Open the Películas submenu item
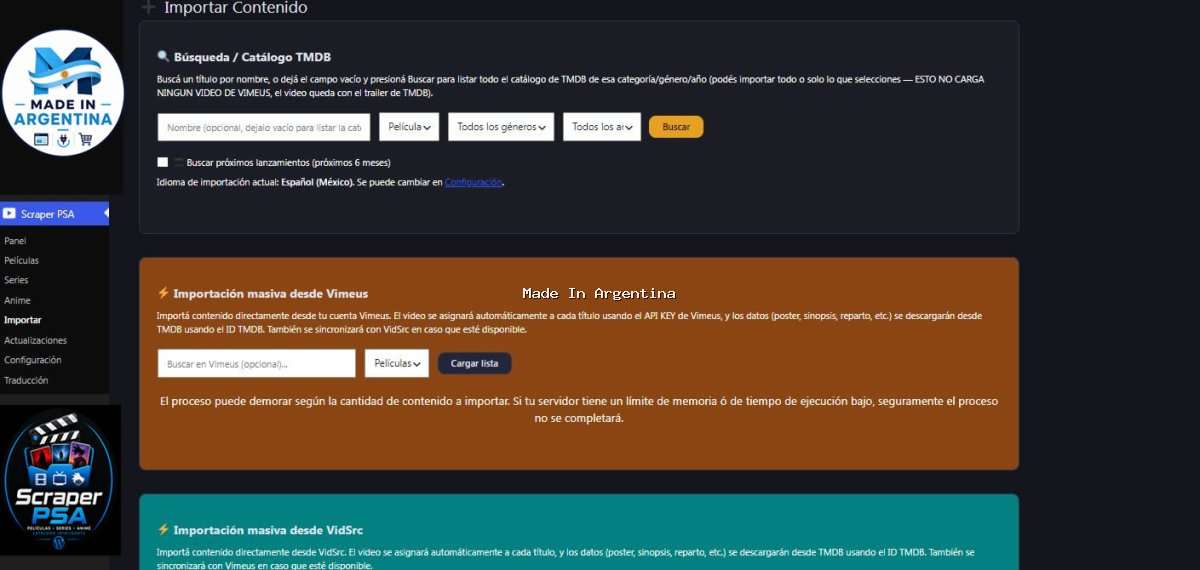This screenshot has width=1200, height=570. coord(21,260)
